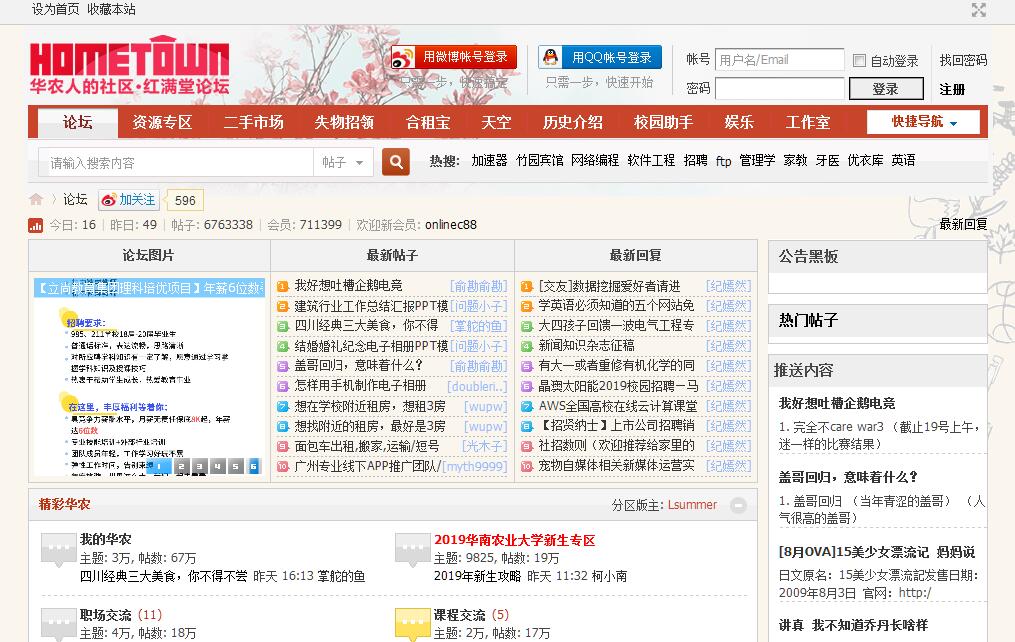Click the Weibo account login button
Viewport: 1015px width, 642px height.
coord(453,57)
